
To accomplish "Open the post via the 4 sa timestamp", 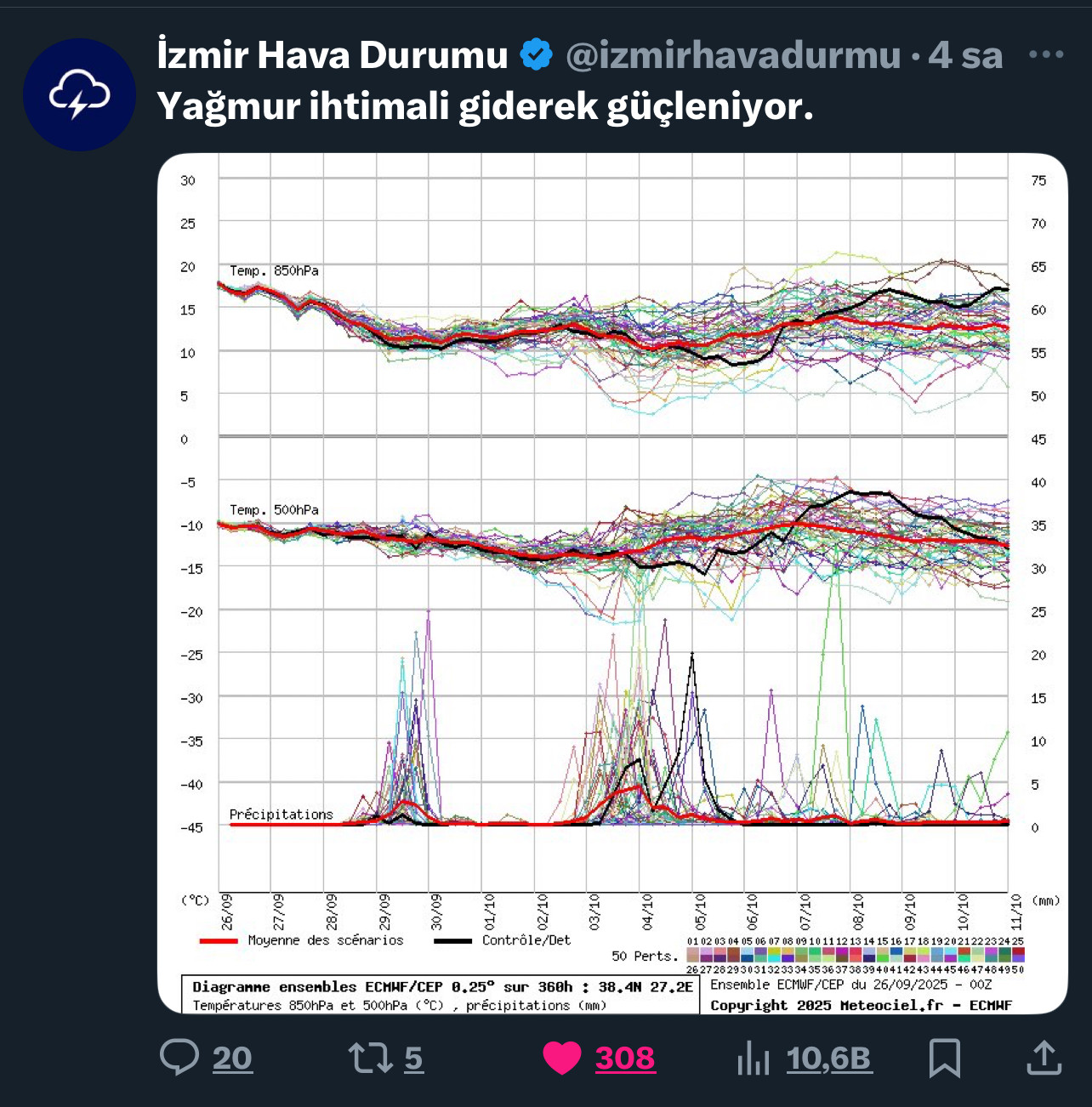I will 965,55.
